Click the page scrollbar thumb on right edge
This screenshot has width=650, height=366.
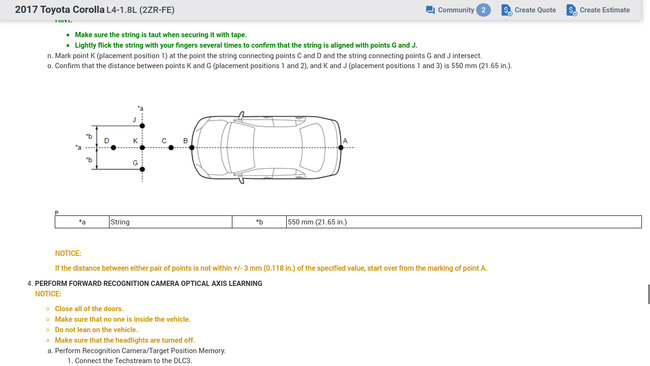tap(648, 294)
